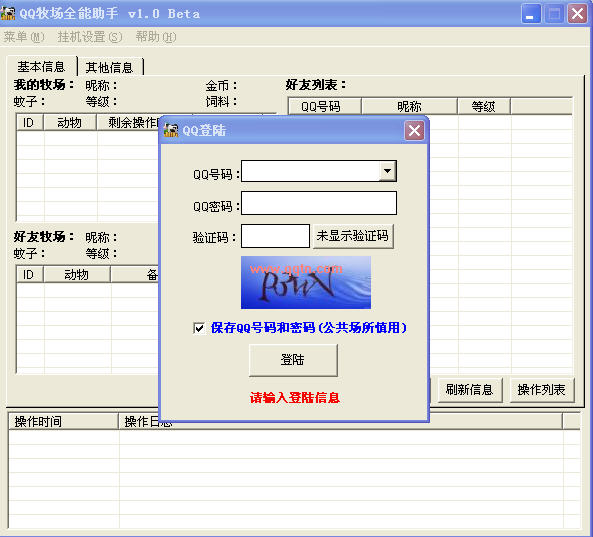The height and width of the screenshot is (537, 593).
Task: Click the QQ牧场全能助手 title bar app icon
Action: pyautogui.click(x=8, y=13)
